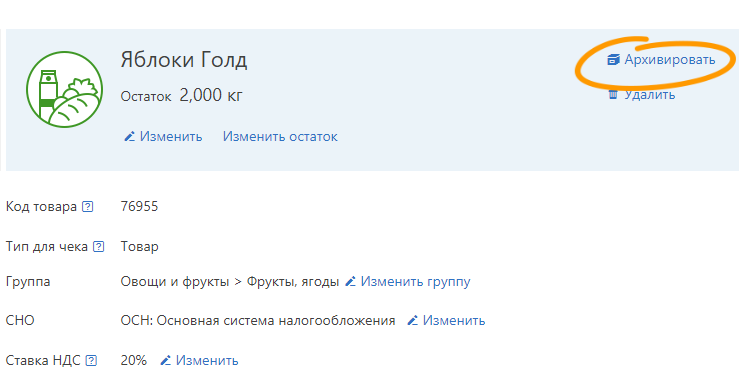
Task: Click pencil icon before Изменить группу
Action: (350, 282)
